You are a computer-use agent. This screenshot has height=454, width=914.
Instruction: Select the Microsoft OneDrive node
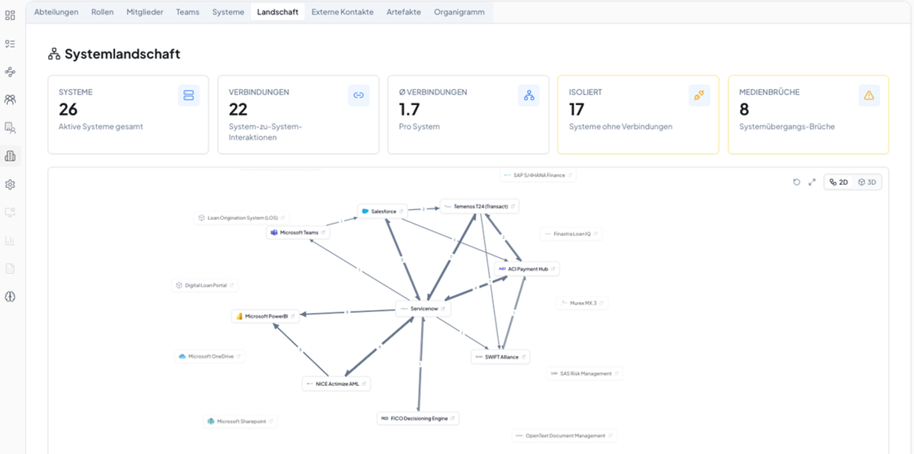tap(210, 356)
